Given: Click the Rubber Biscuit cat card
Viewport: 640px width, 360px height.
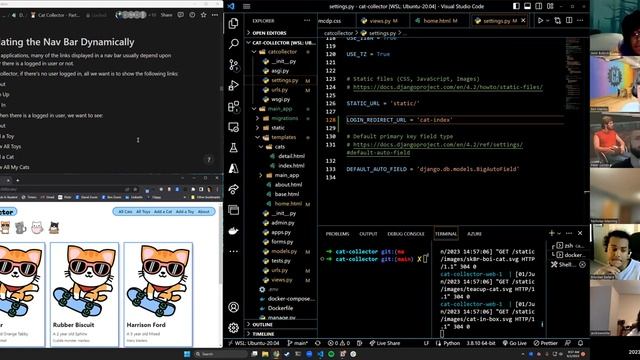Looking at the screenshot, I should [85, 294].
